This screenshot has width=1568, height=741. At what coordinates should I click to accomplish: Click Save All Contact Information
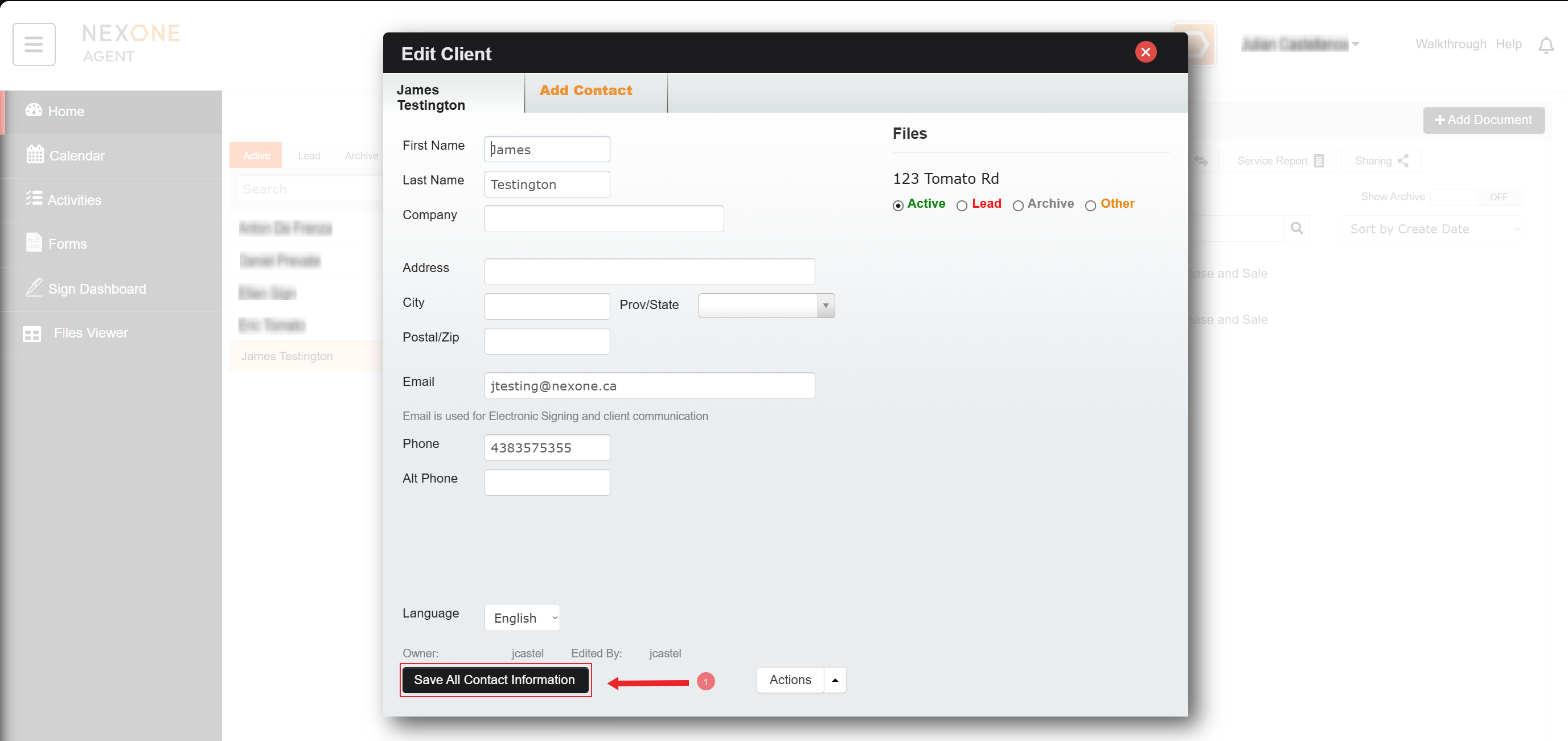click(494, 680)
